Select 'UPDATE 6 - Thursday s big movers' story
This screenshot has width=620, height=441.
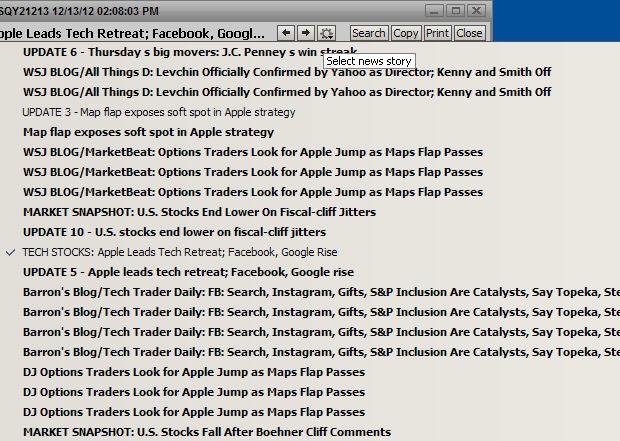(190, 52)
